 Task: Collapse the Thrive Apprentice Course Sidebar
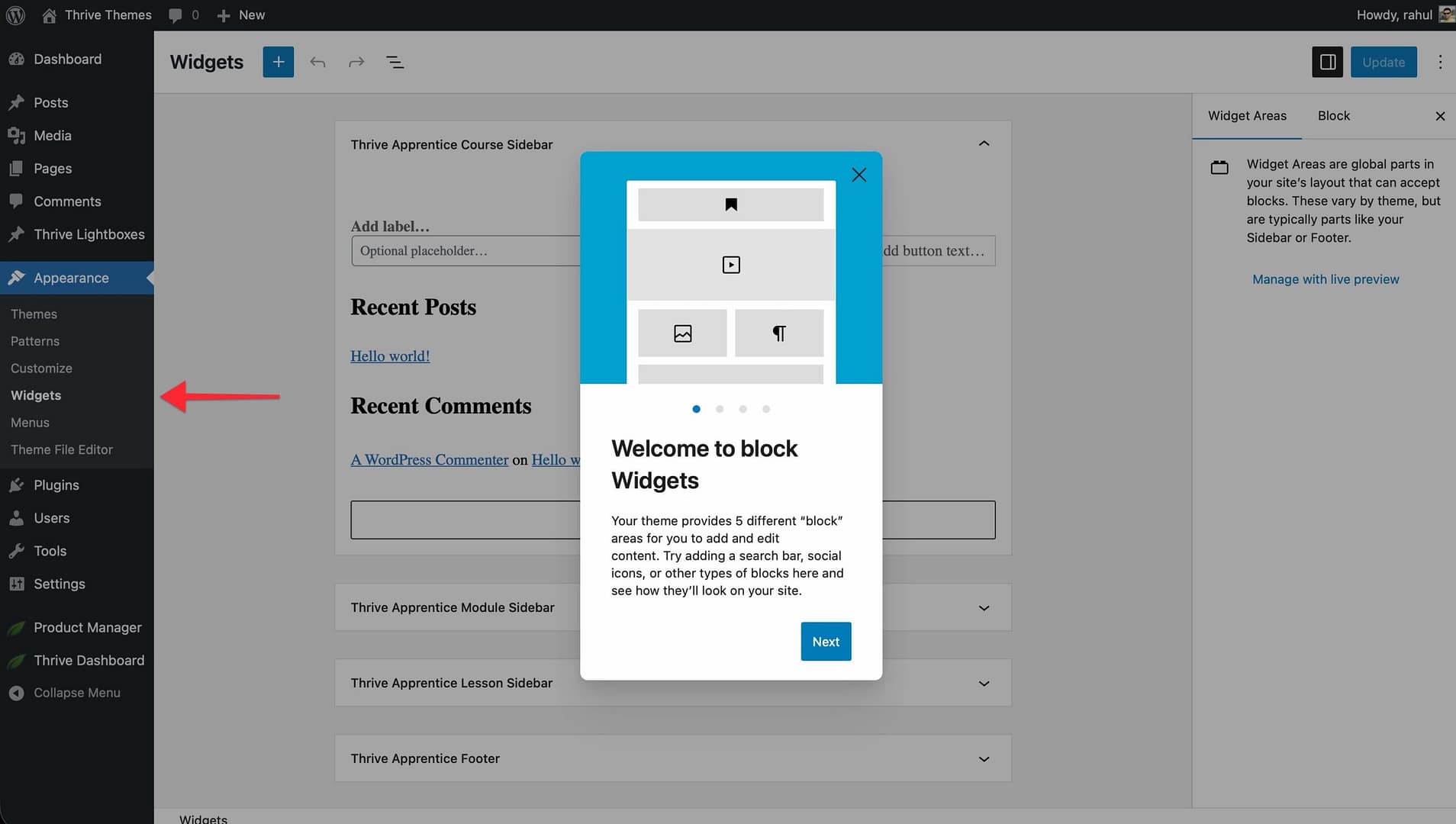tap(984, 143)
